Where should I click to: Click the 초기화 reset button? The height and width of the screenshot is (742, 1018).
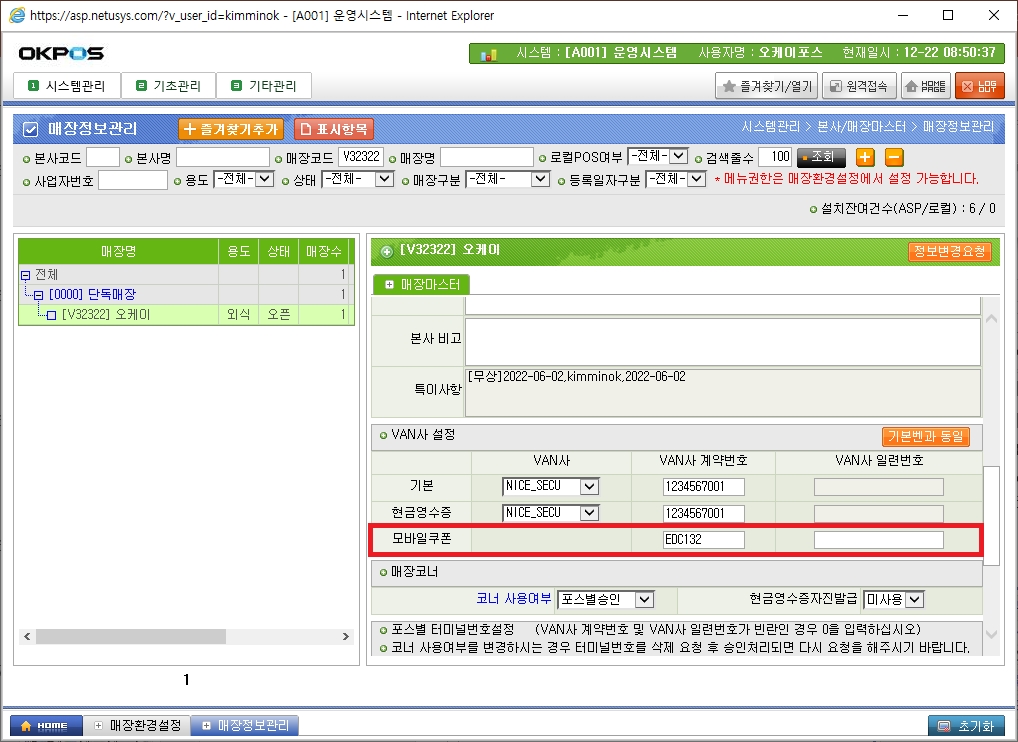[966, 725]
